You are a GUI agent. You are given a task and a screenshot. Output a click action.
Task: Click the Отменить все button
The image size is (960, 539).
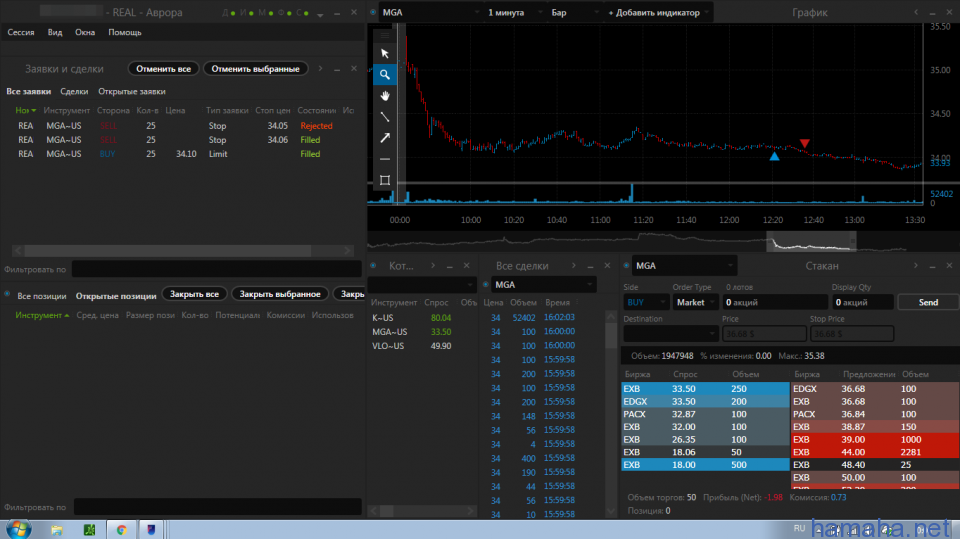(163, 69)
